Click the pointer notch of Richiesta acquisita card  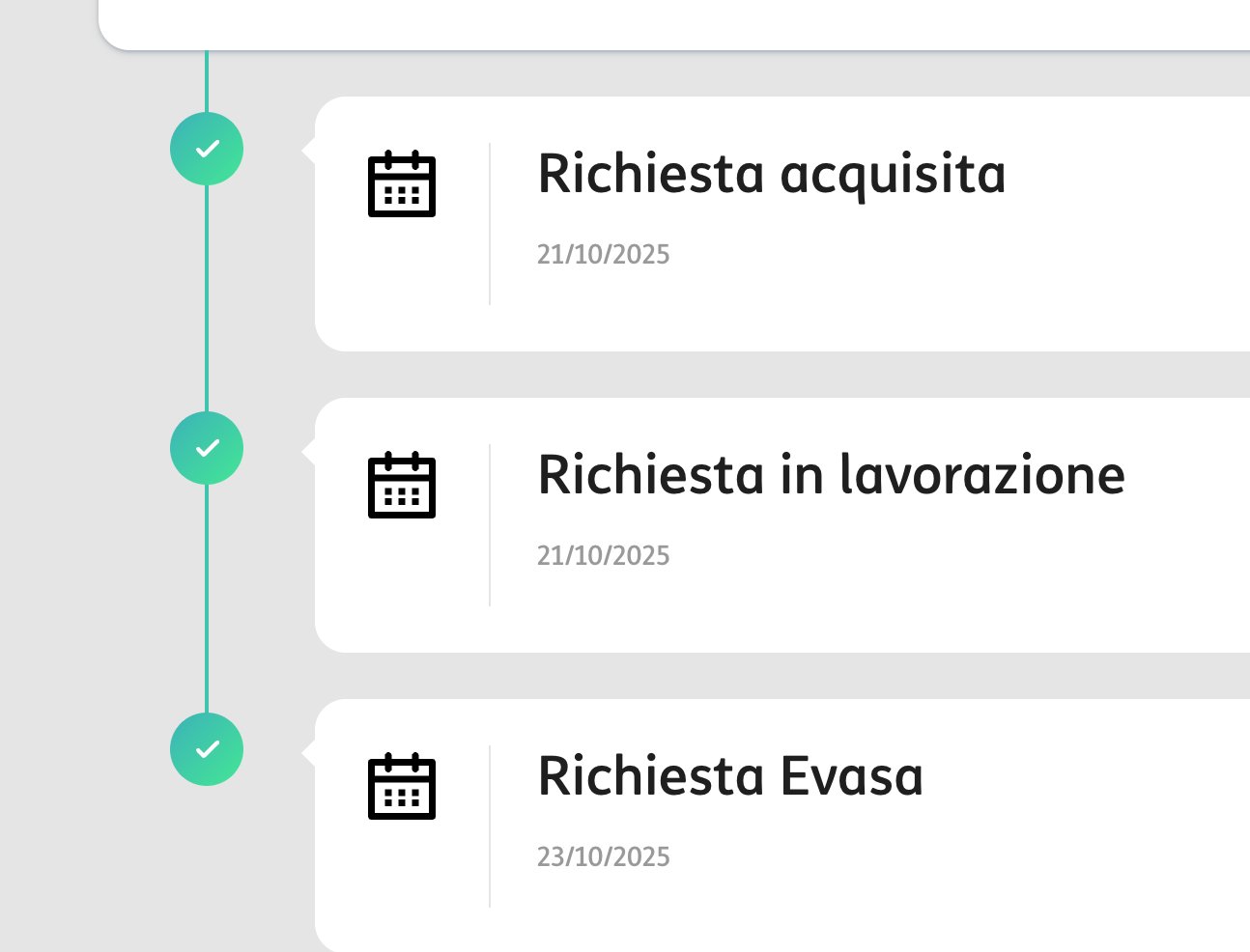pyautogui.click(x=309, y=150)
